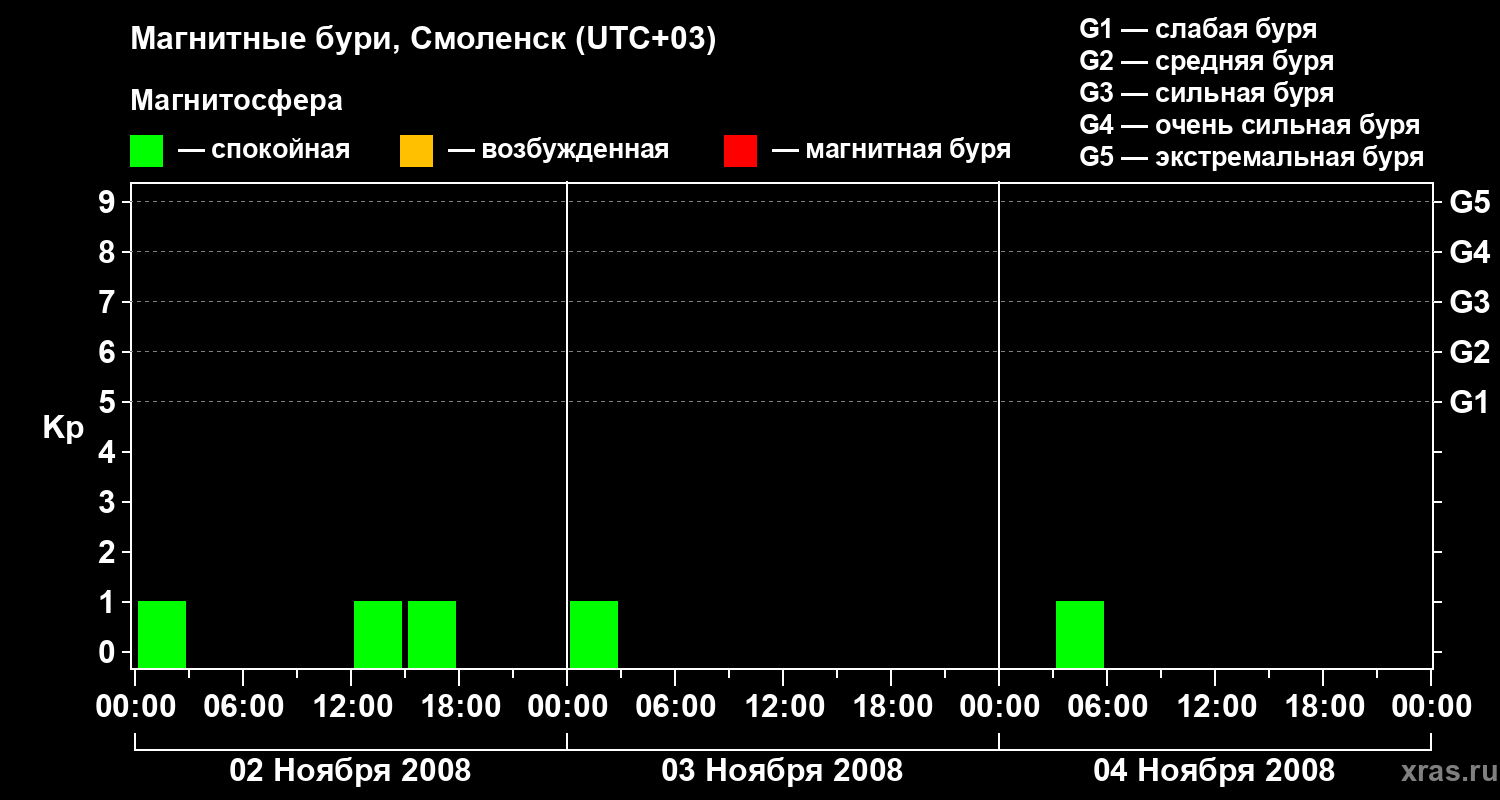Click 'G1 — слабая буря' legend line

1198,29
